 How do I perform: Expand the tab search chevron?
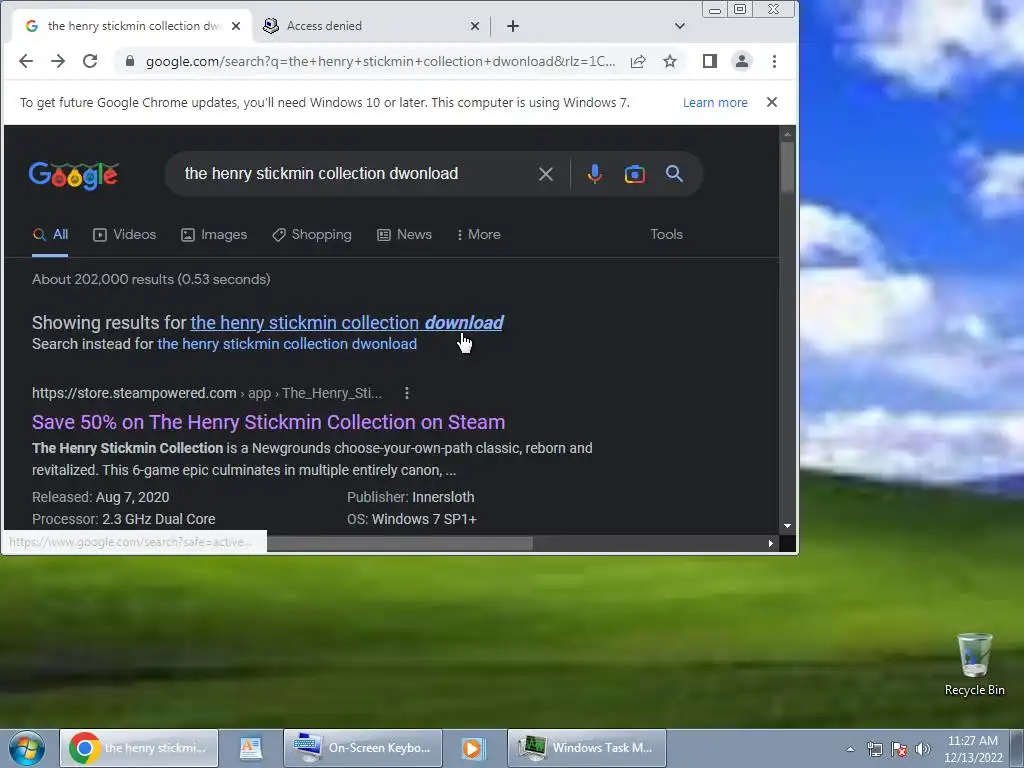click(x=680, y=26)
